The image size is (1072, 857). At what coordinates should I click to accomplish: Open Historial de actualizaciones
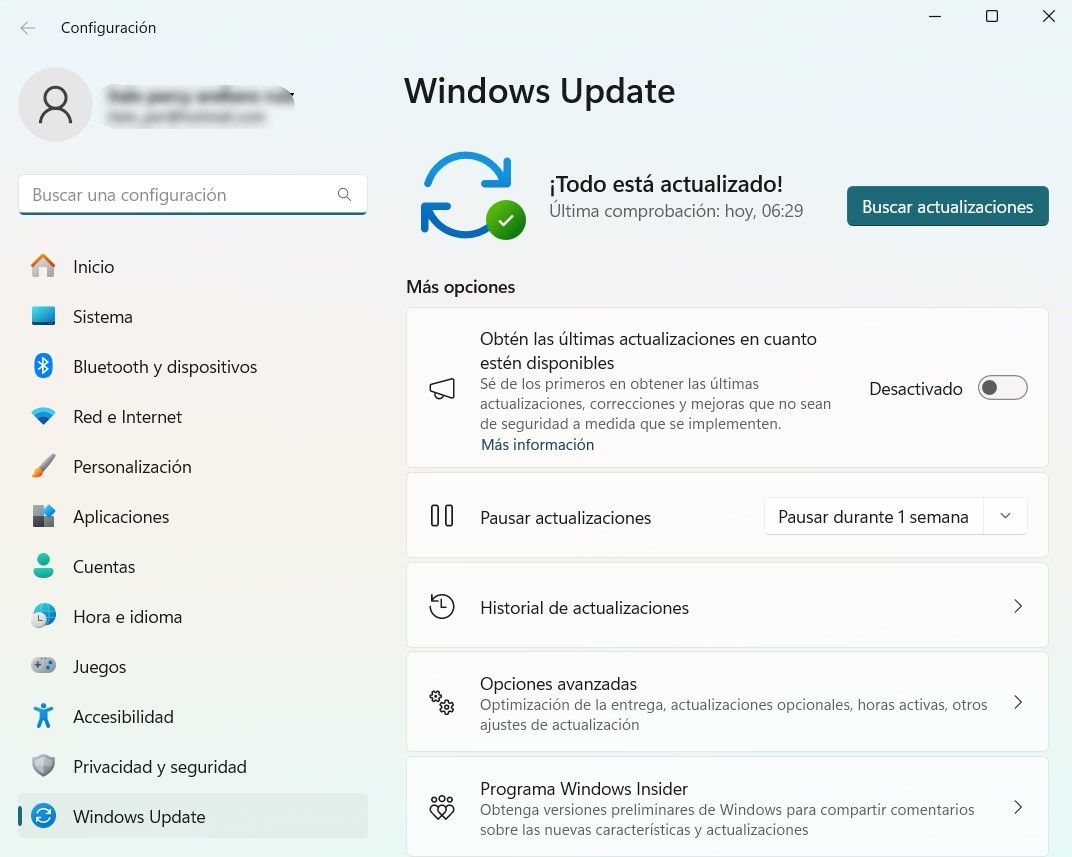point(727,606)
